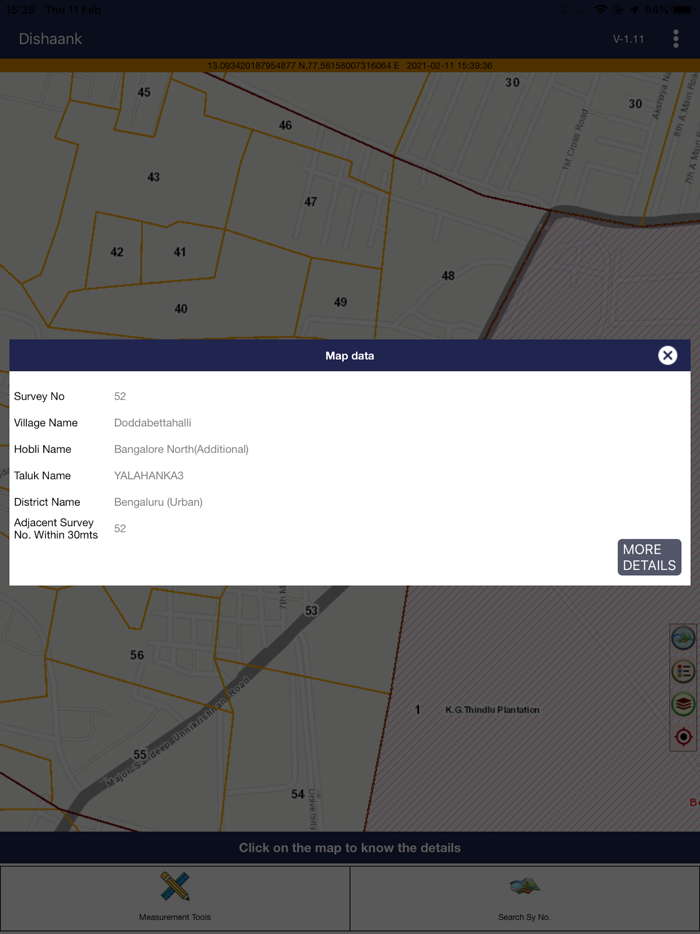Select the Doddabettahalli village value
This screenshot has height=934, width=700.
(x=153, y=423)
